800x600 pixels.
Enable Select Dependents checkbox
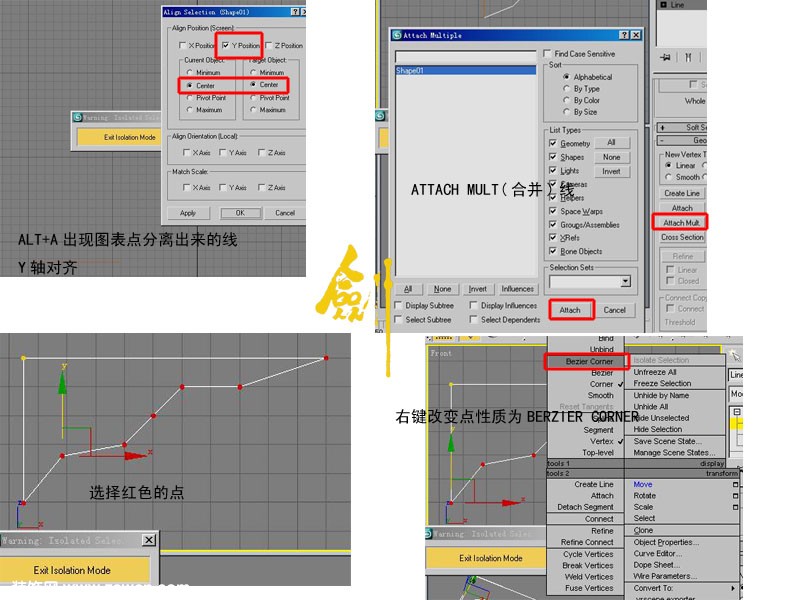click(x=473, y=319)
